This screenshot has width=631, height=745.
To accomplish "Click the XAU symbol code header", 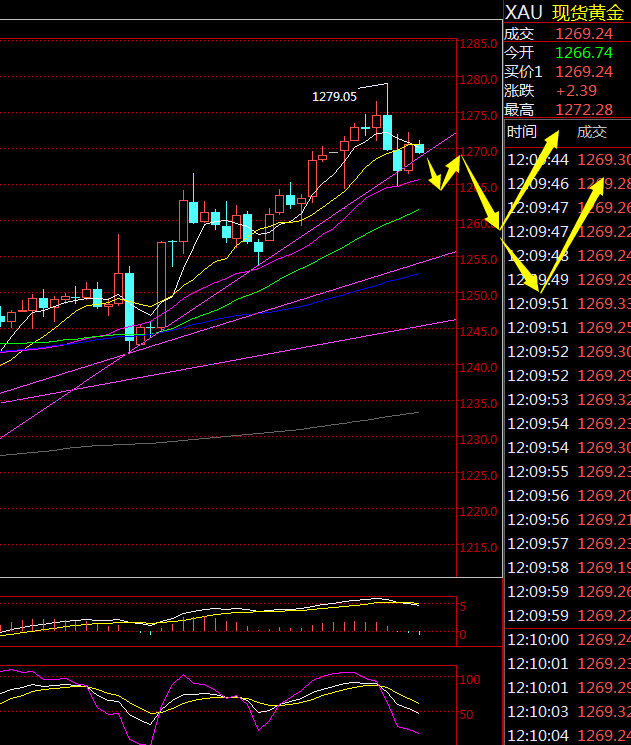I will point(524,12).
